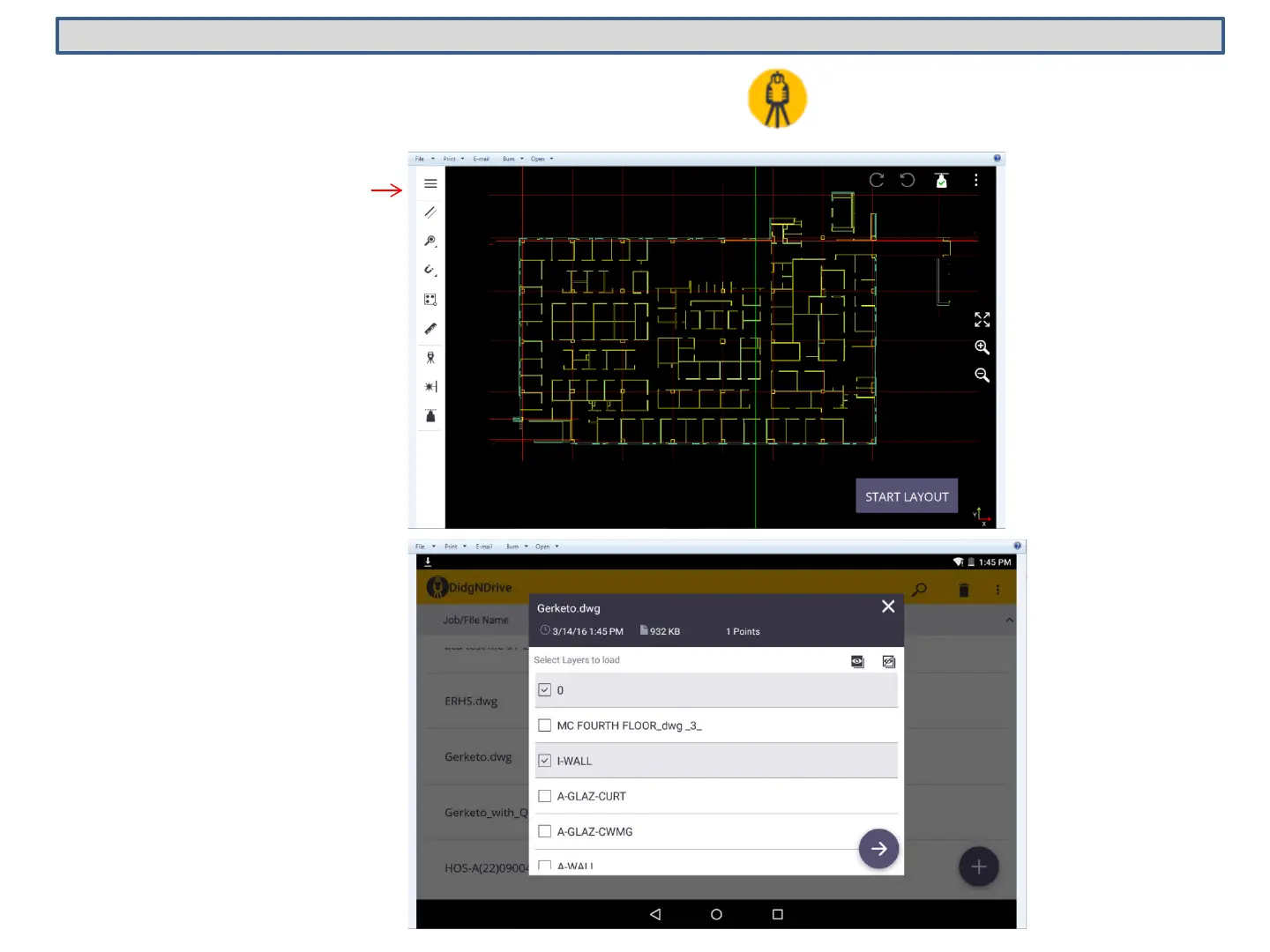Proceed with the round arrow next button
Image resolution: width=1270 pixels, height=952 pixels.
pos(879,849)
